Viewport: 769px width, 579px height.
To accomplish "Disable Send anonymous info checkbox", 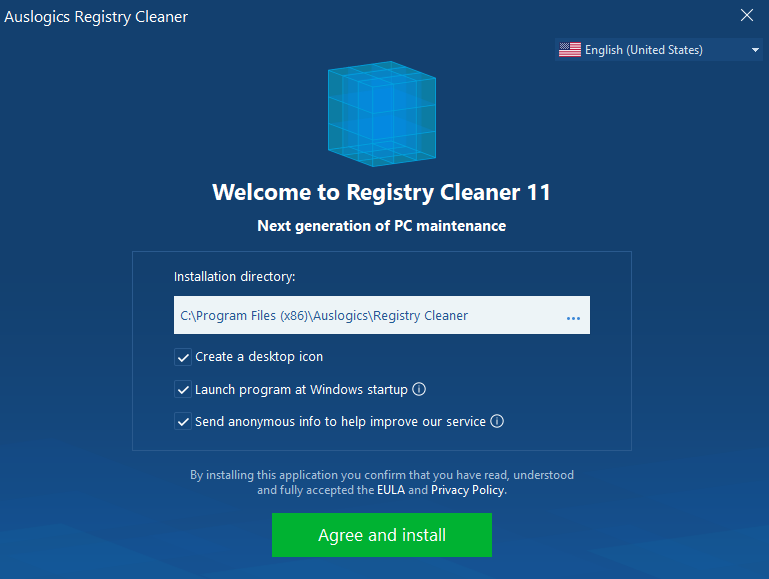I will (x=183, y=422).
